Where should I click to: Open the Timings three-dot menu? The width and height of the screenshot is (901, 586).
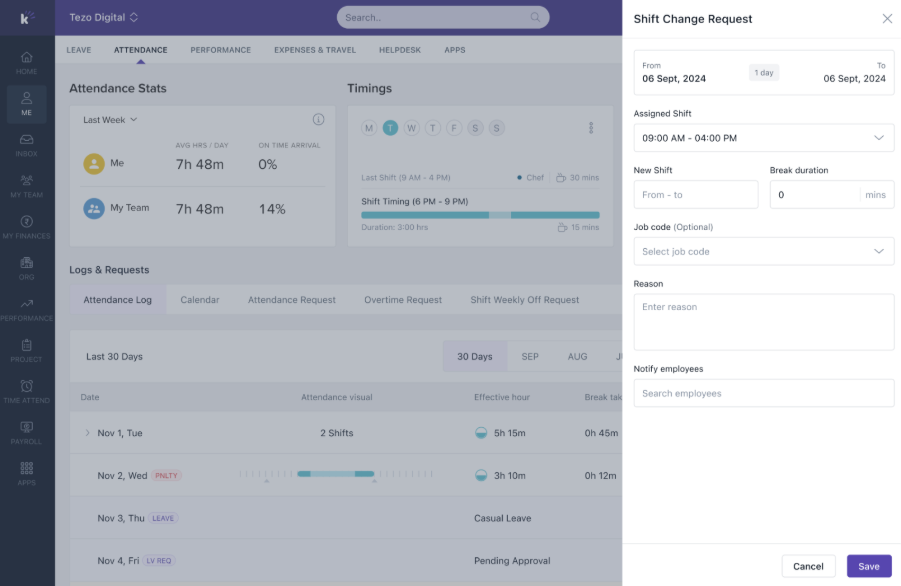(x=591, y=128)
